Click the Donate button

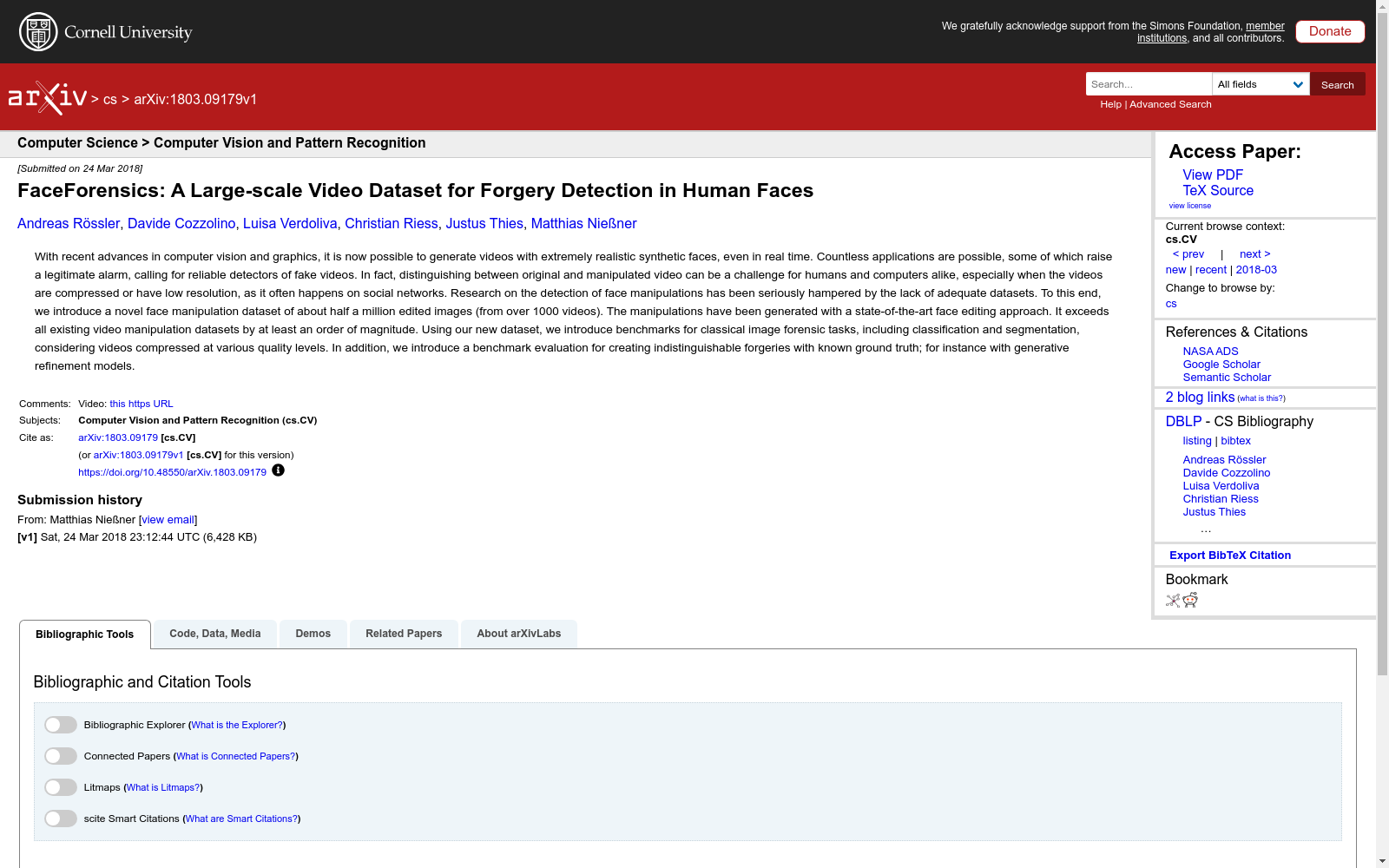pyautogui.click(x=1330, y=31)
